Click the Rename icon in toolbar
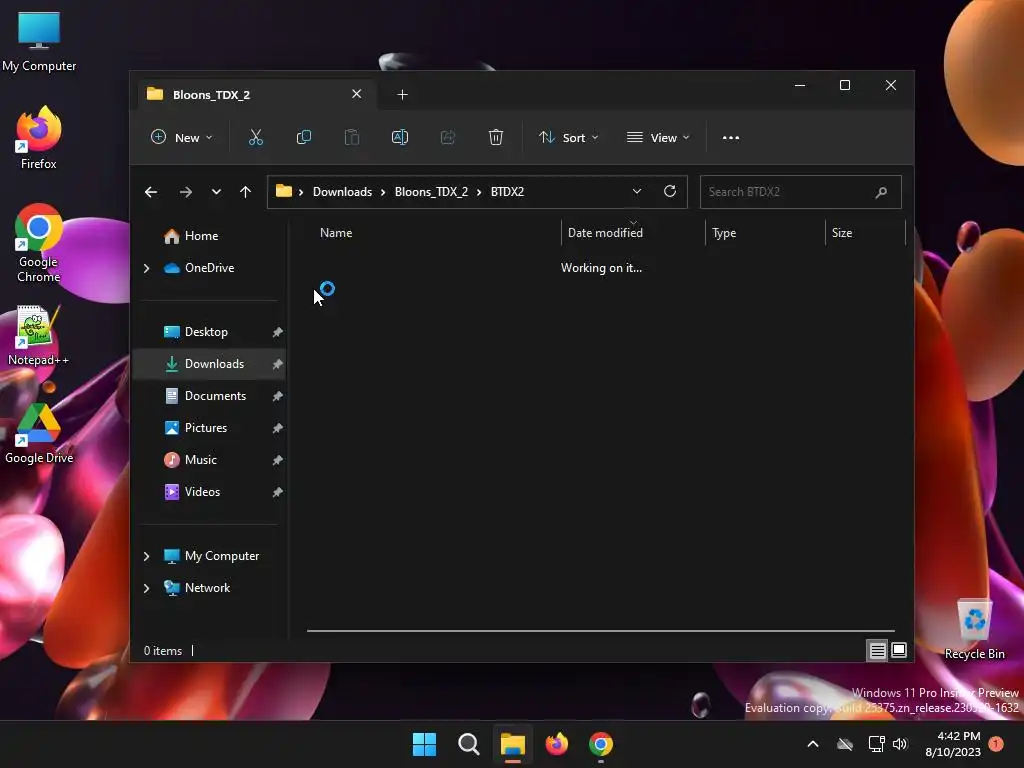This screenshot has height=768, width=1024. coord(400,138)
